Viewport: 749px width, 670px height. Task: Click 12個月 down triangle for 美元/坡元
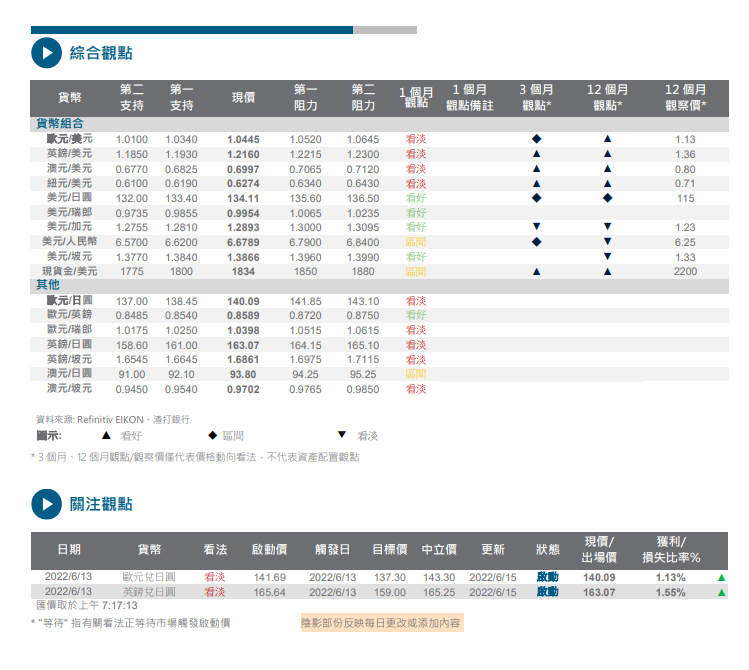pos(607,257)
